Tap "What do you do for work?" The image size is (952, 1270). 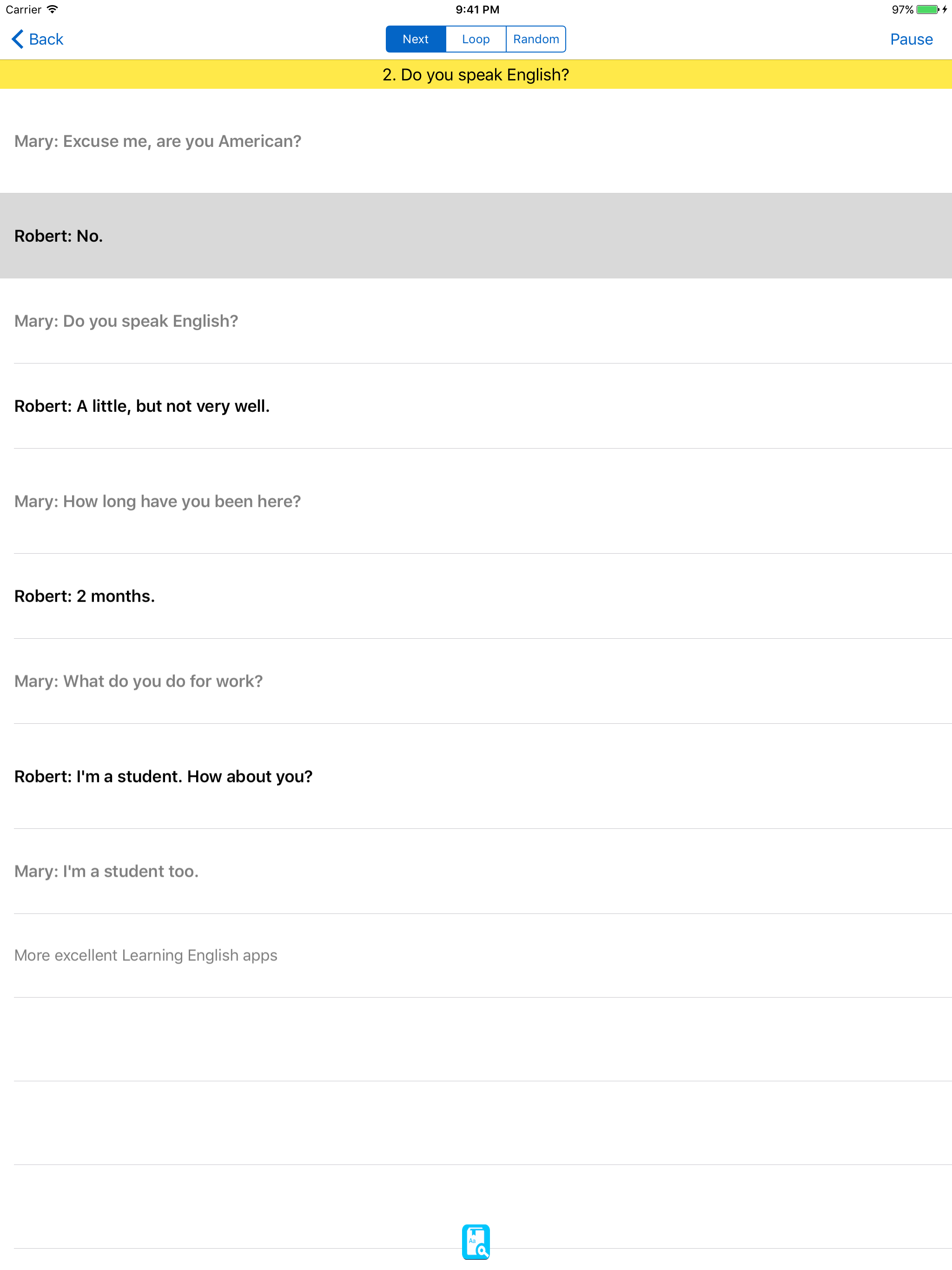pyautogui.click(x=139, y=681)
